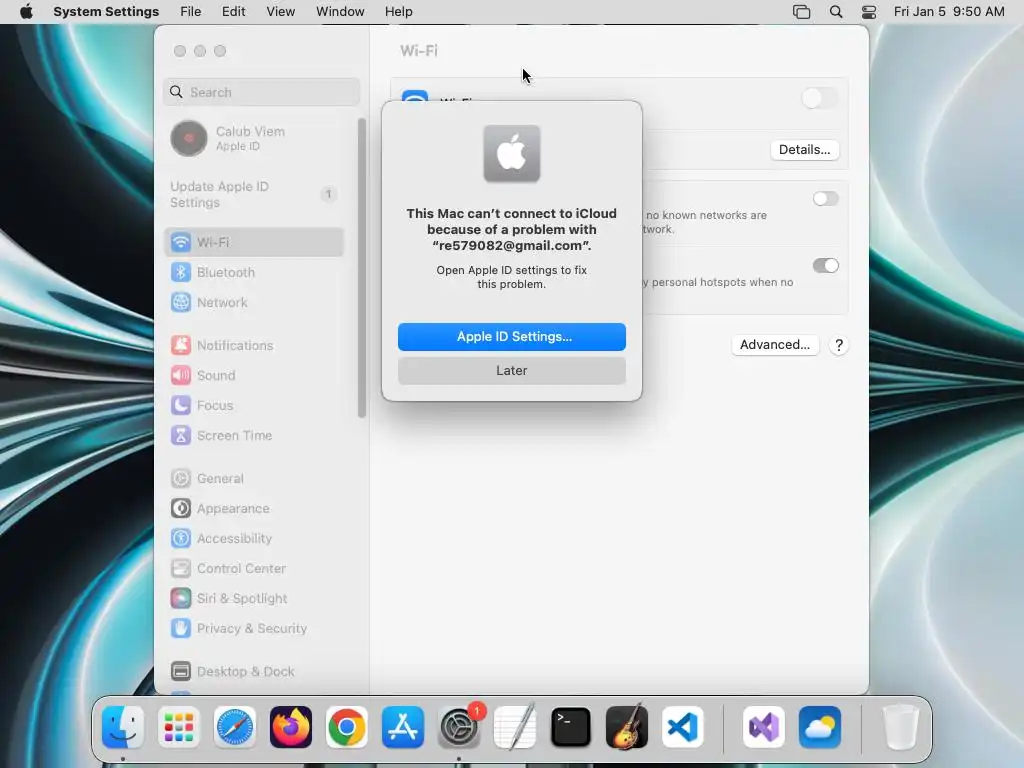The image size is (1024, 768).
Task: Launch Visual Studio Code from the Dock
Action: pos(682,727)
